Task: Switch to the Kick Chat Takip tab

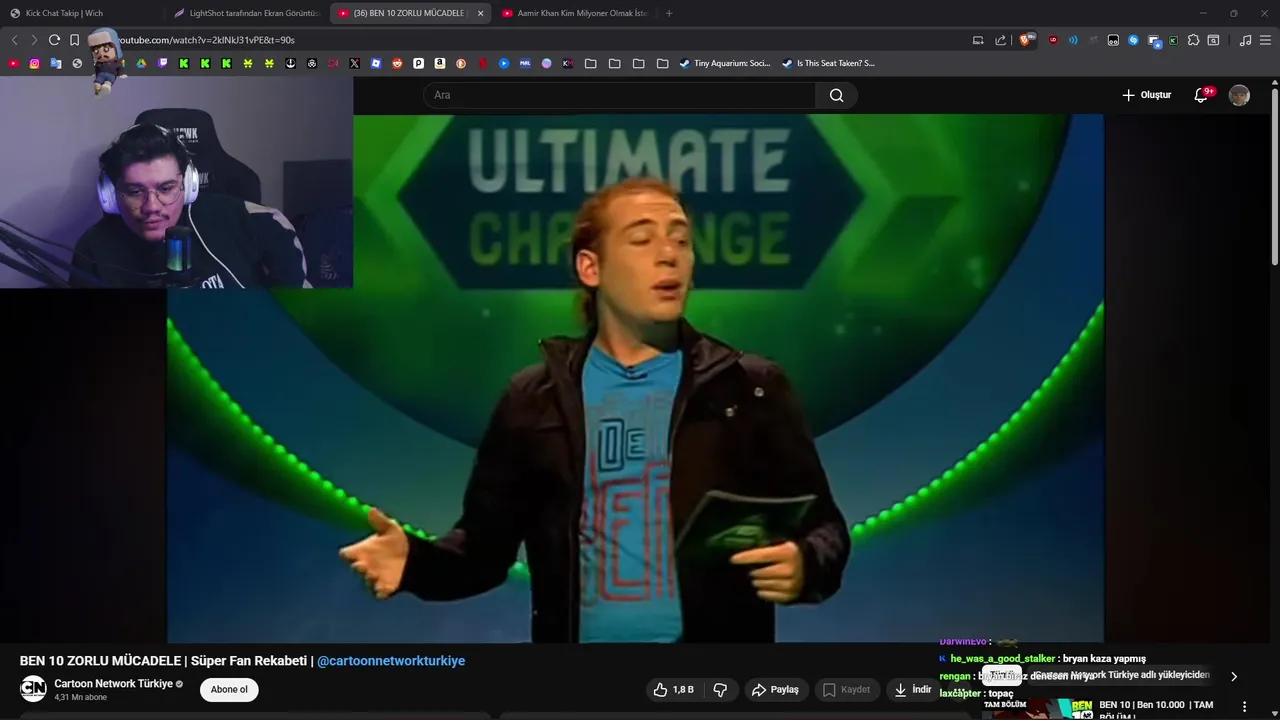Action: [x=82, y=13]
